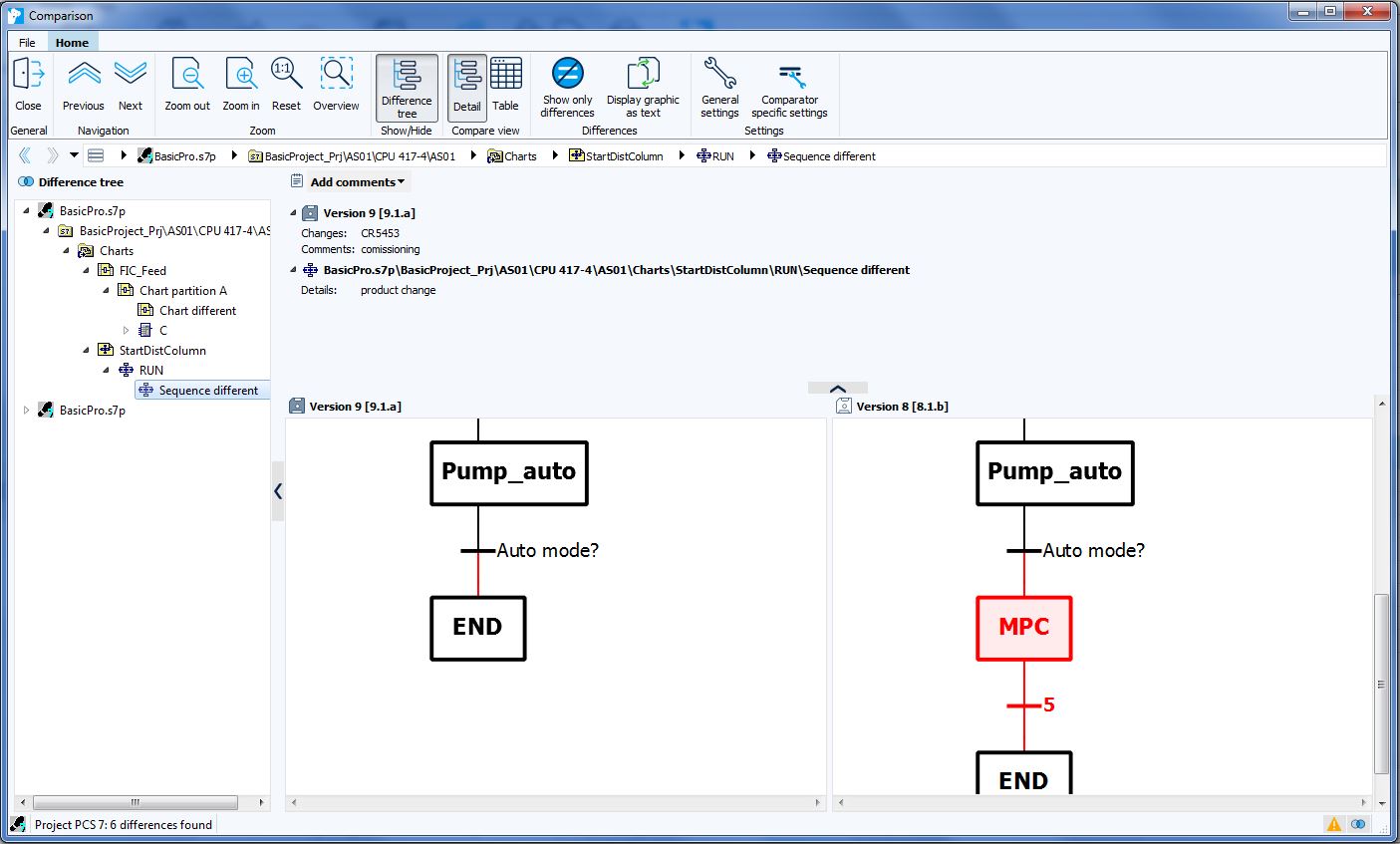Select RUN in the breadcrumb
Screen dimensions: 1400x844
(715, 156)
